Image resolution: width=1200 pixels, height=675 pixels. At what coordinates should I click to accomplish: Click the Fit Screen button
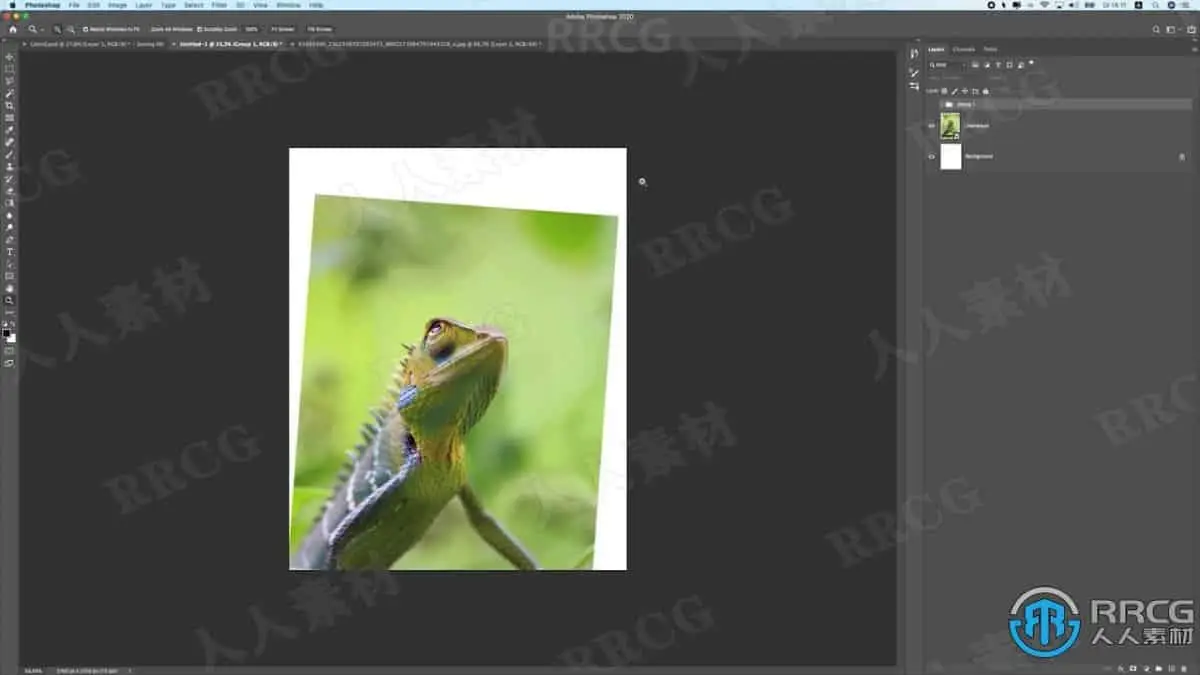click(282, 29)
